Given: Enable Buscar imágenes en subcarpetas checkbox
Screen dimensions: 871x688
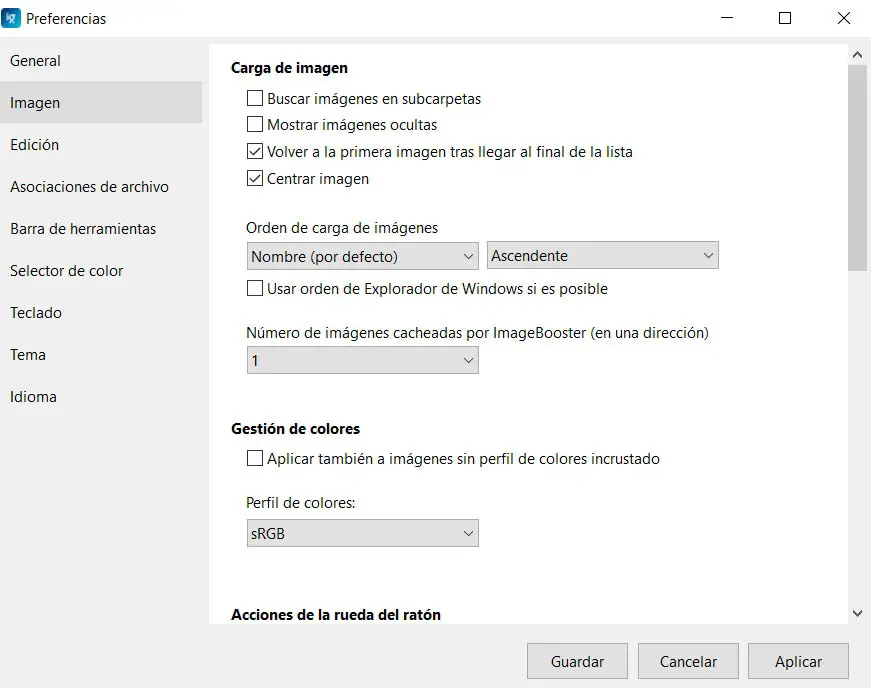Looking at the screenshot, I should click(255, 99).
